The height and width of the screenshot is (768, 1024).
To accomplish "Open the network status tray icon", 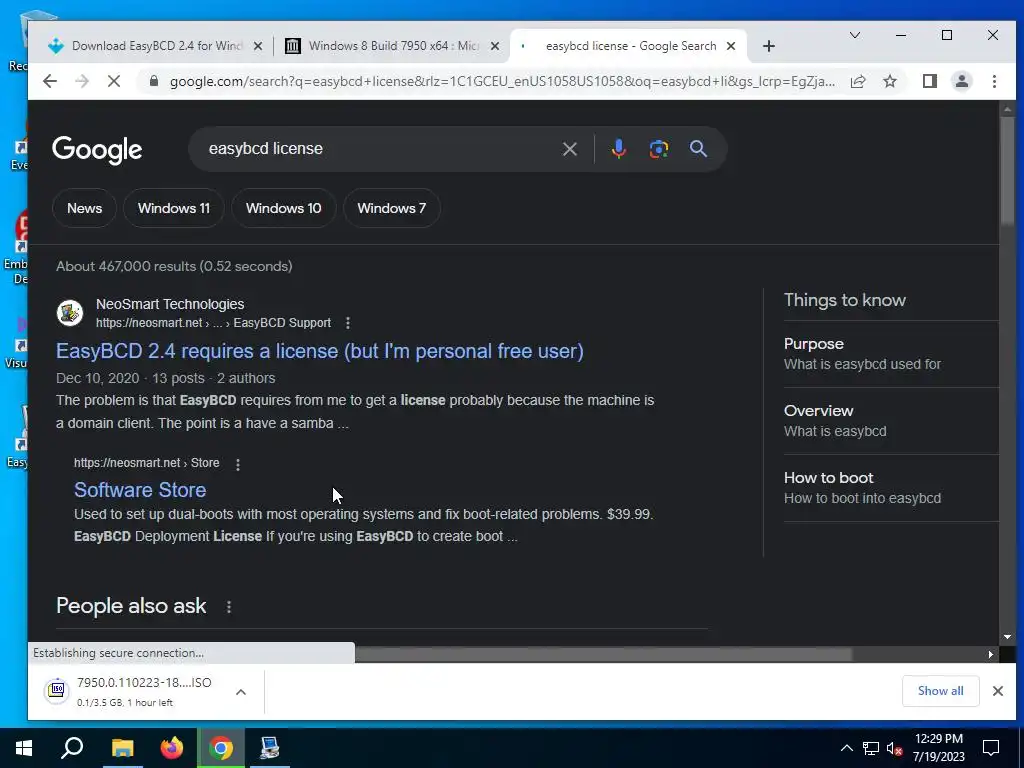I will (871, 748).
